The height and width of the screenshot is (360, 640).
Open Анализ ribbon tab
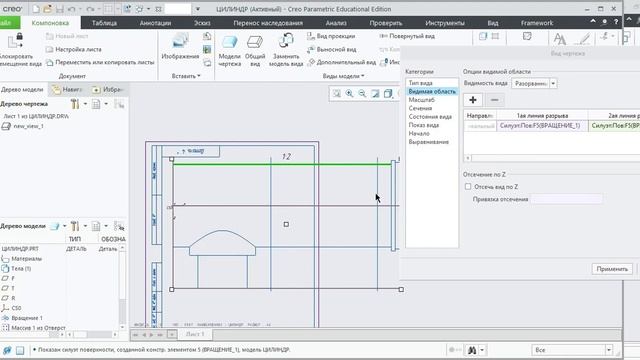click(336, 23)
